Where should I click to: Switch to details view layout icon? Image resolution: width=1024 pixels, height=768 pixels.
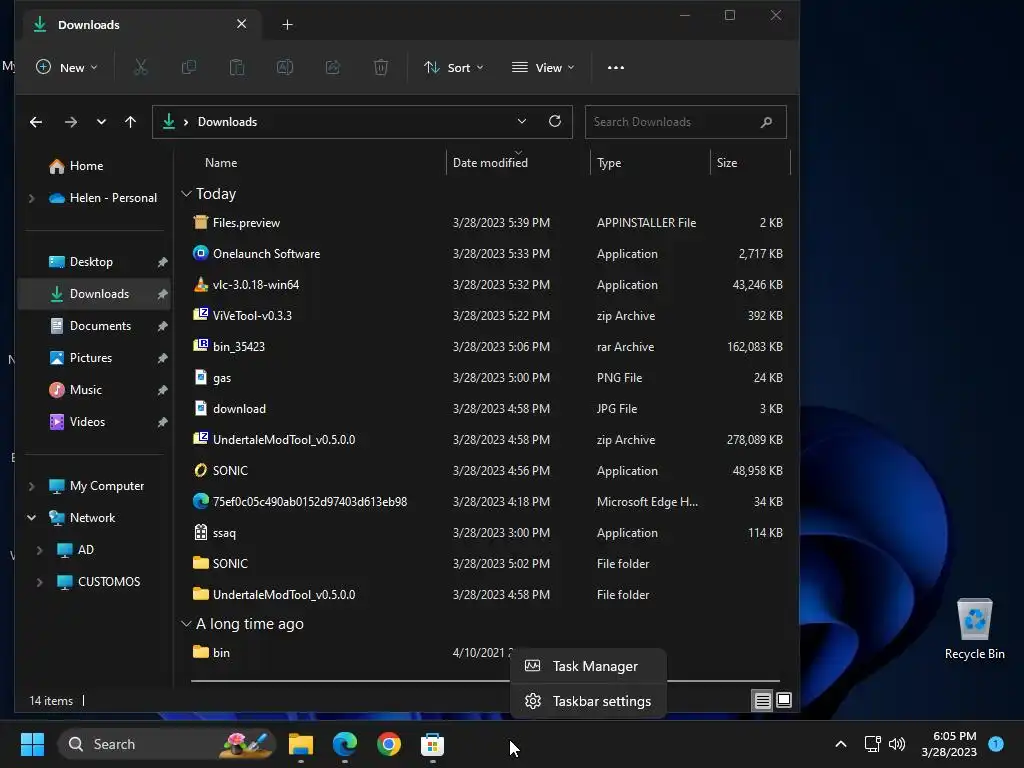click(763, 701)
